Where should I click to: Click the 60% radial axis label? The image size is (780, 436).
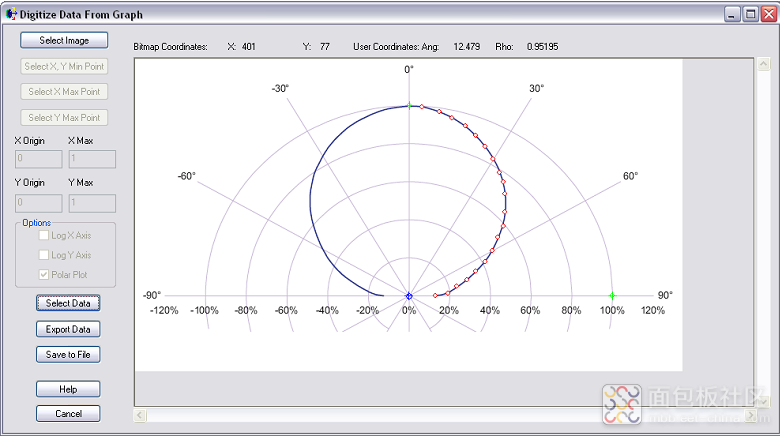530,311
